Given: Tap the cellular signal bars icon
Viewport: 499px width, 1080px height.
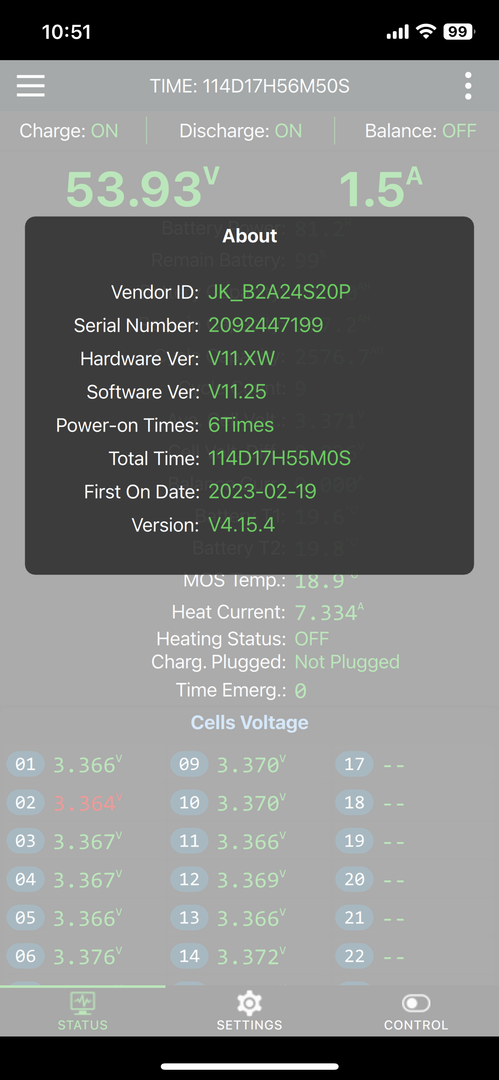Looking at the screenshot, I should point(398,32).
